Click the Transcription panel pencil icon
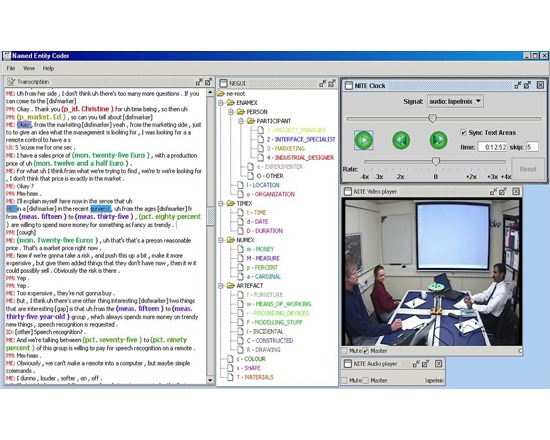The image size is (550, 440). point(11,82)
